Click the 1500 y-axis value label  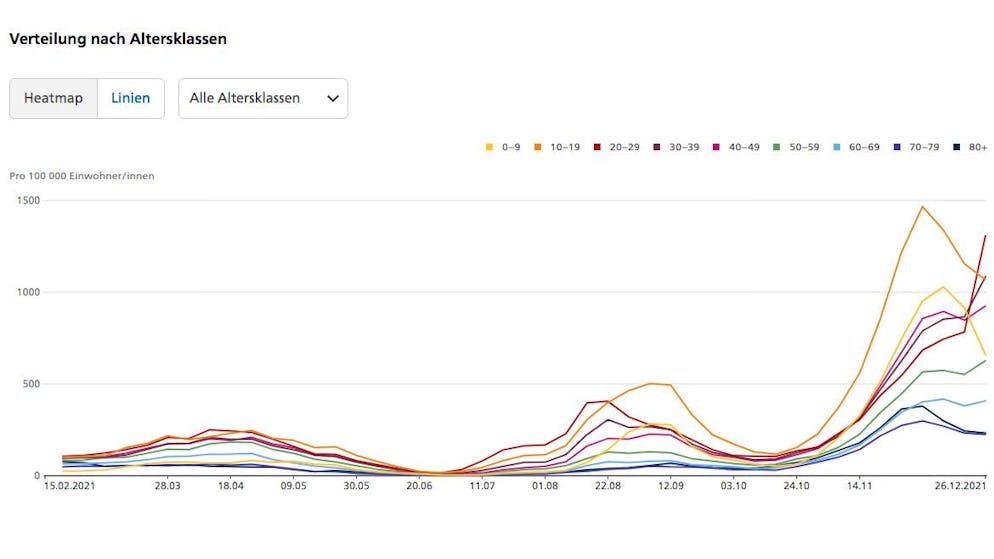coord(28,200)
